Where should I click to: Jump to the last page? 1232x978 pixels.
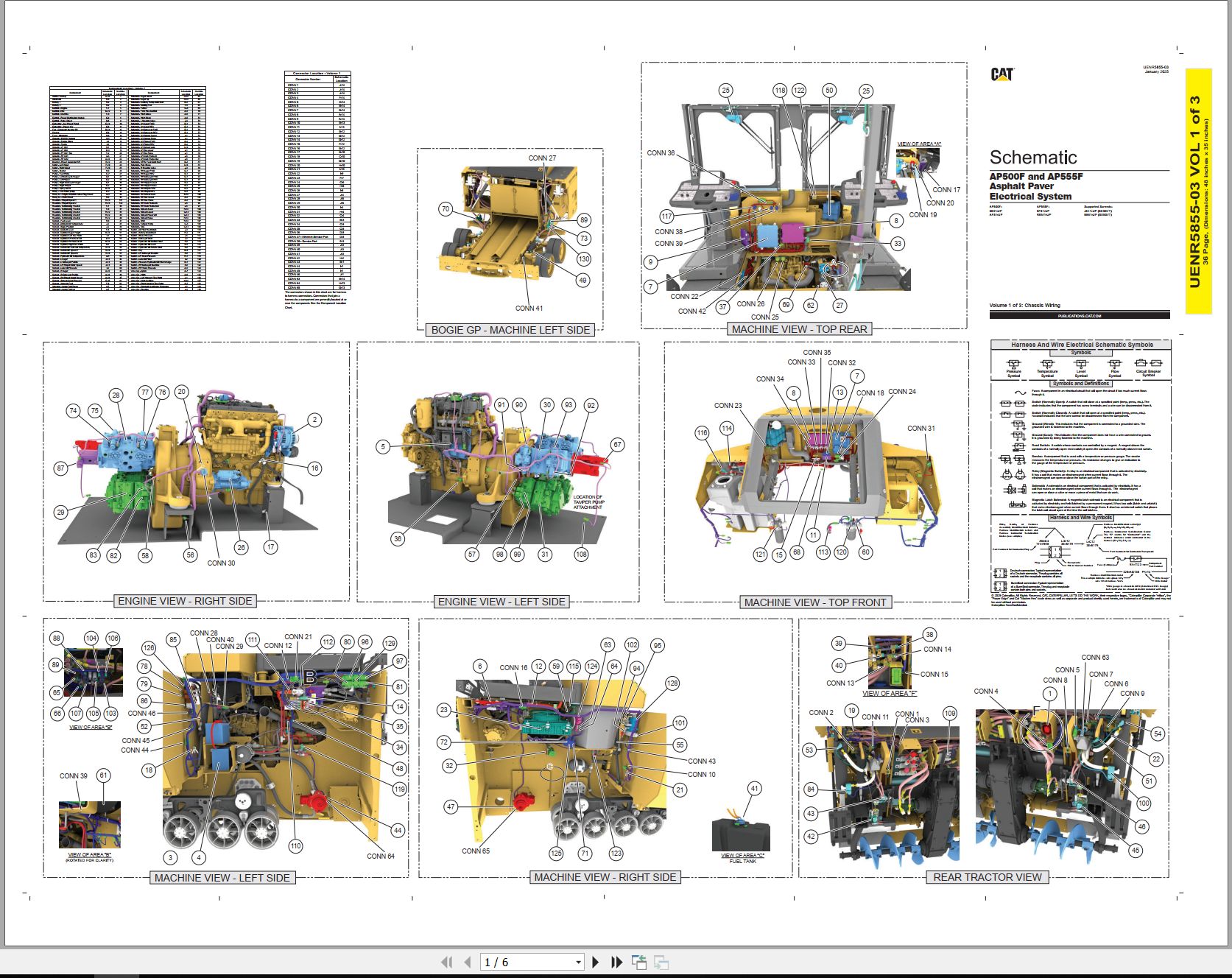coord(617,962)
